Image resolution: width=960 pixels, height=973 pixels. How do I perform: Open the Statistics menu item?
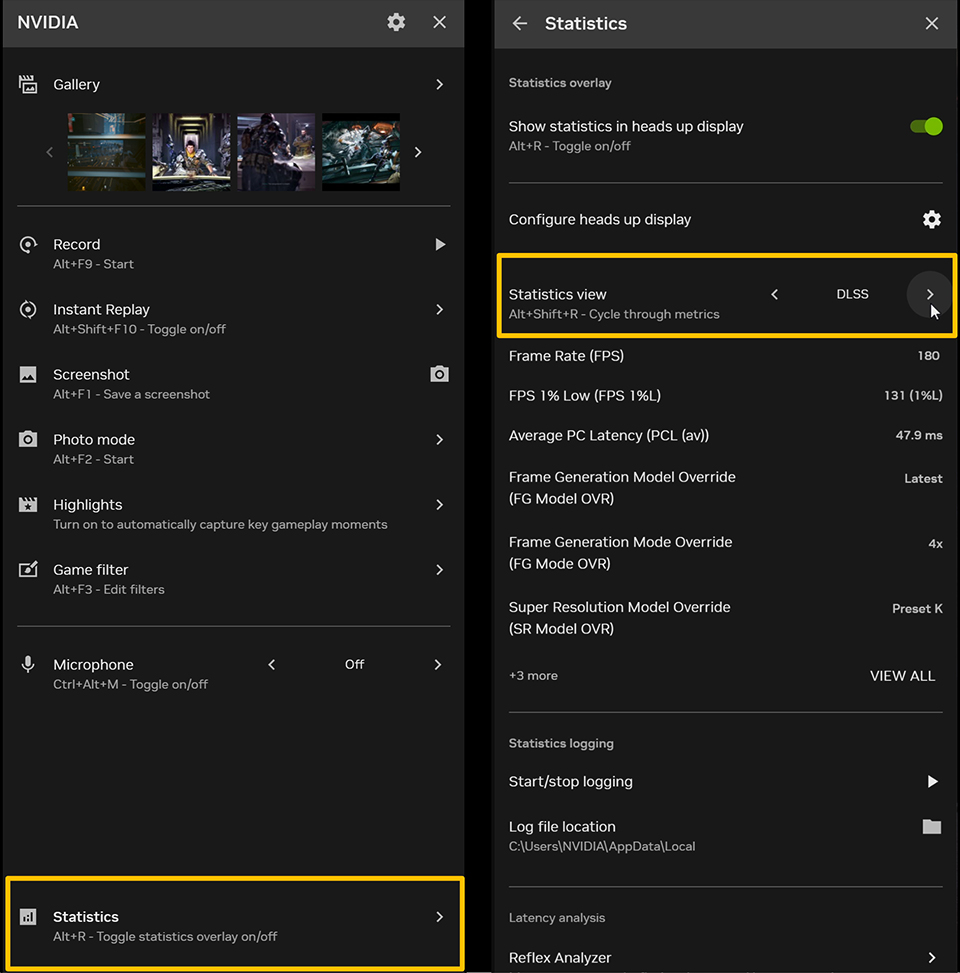[x=234, y=924]
